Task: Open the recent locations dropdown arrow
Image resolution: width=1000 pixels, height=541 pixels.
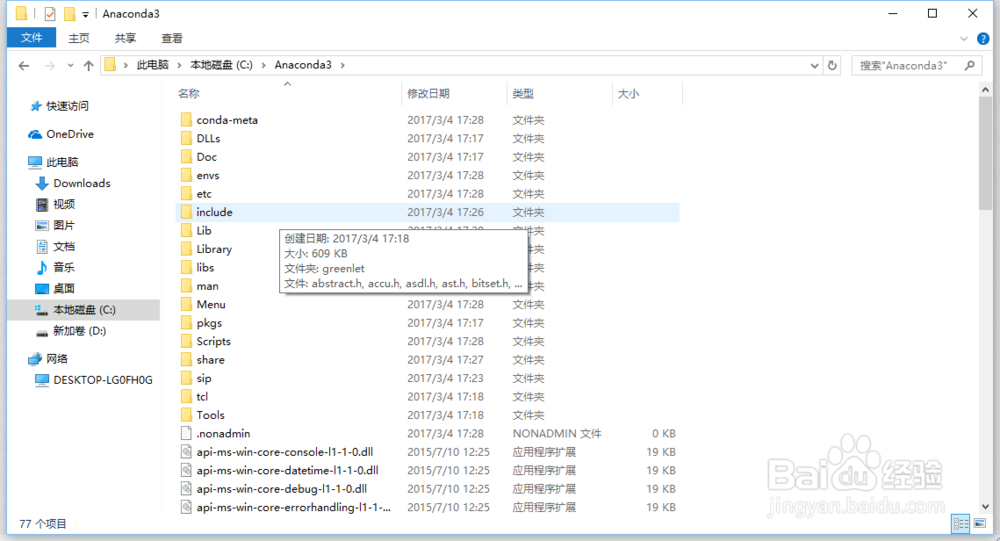Action: coord(70,65)
